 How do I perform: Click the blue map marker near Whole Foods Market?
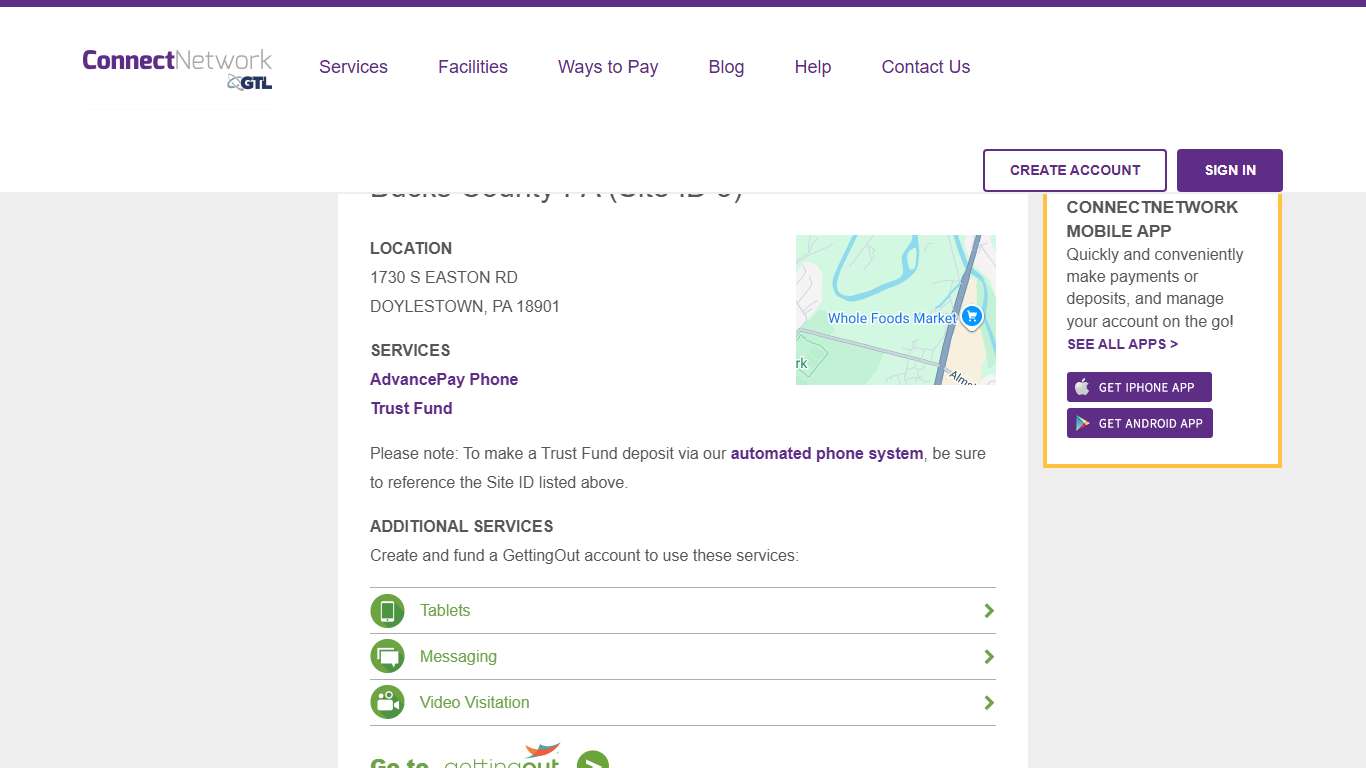[971, 316]
